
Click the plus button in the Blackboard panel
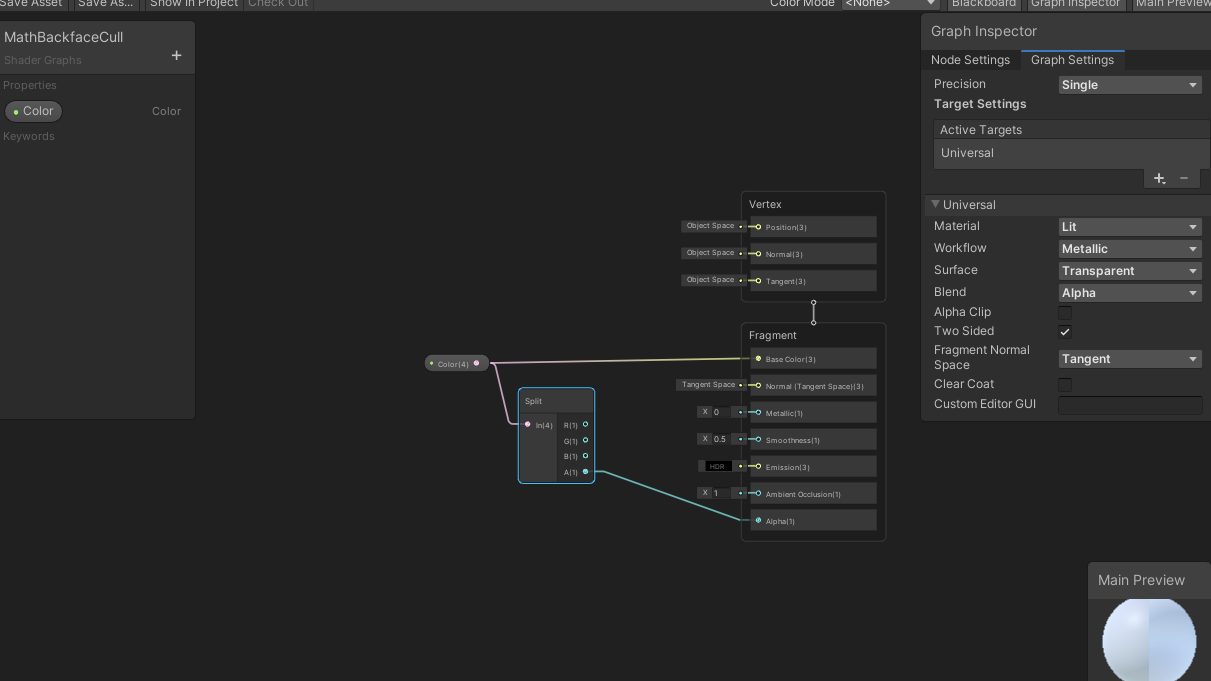tap(176, 56)
